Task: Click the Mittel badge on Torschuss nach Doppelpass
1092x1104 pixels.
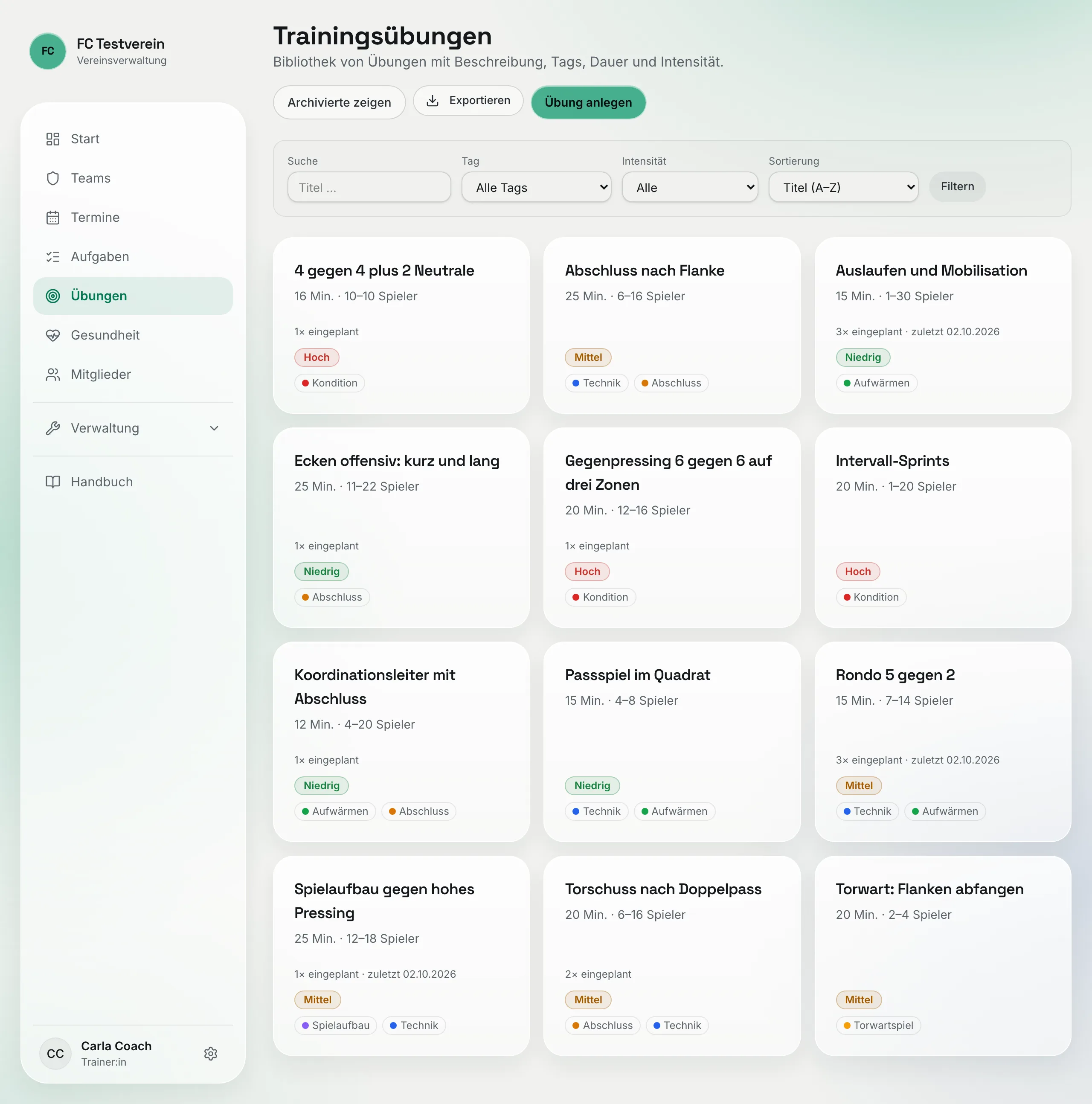Action: coord(588,1000)
